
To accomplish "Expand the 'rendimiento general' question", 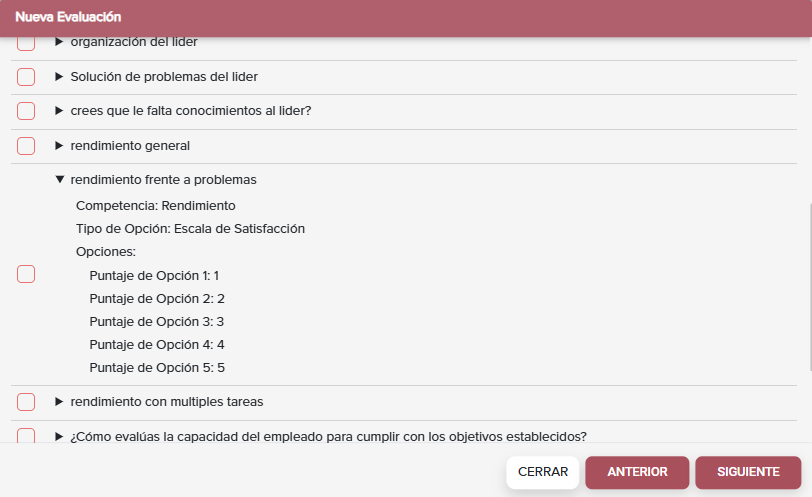I will coord(59,146).
